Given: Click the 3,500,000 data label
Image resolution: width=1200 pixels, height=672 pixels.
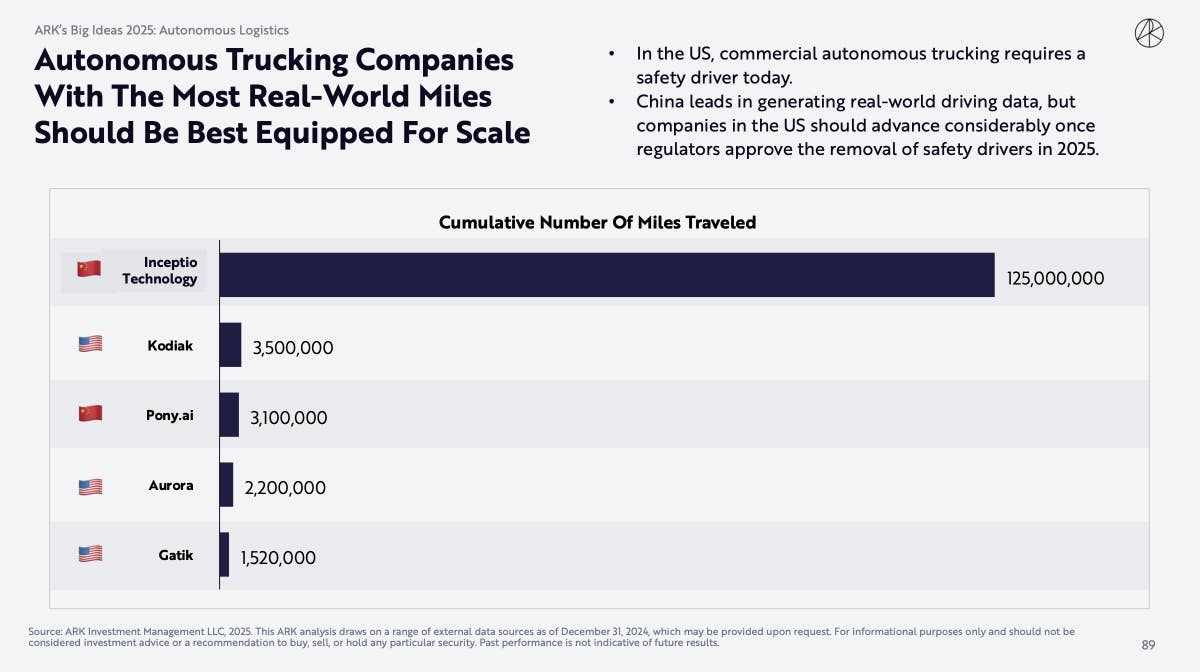Looking at the screenshot, I should [292, 349].
